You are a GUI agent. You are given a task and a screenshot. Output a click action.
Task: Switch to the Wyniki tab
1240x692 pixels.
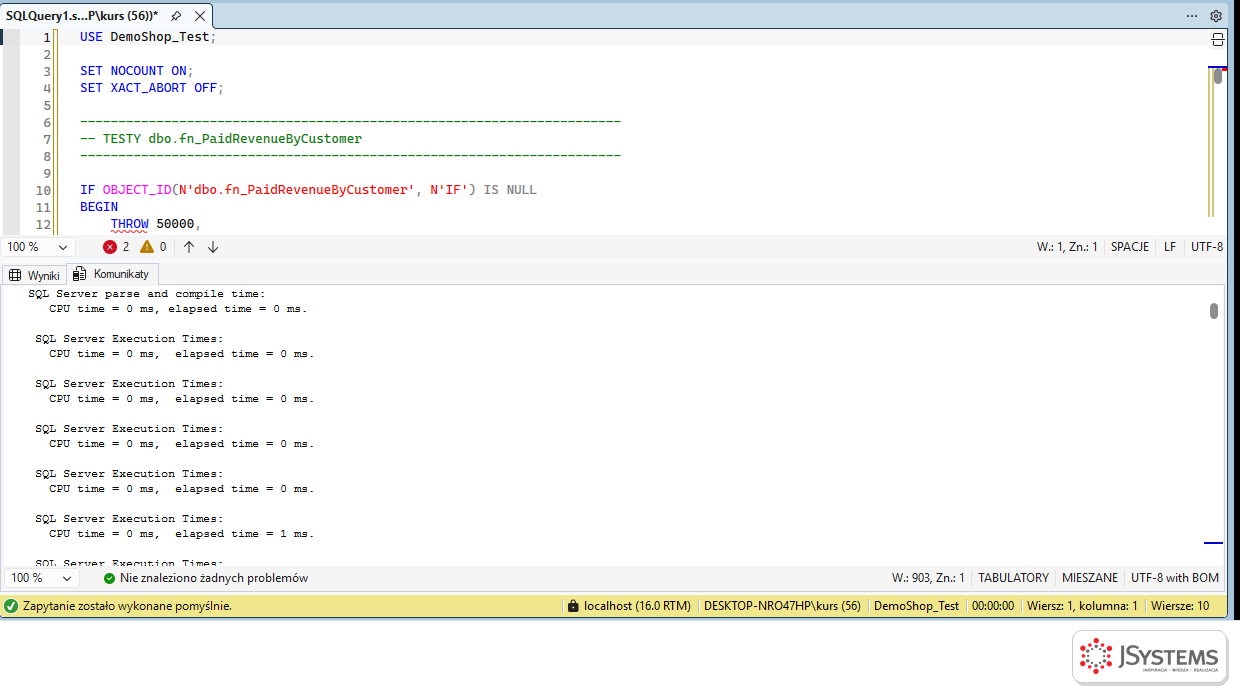pos(35,275)
